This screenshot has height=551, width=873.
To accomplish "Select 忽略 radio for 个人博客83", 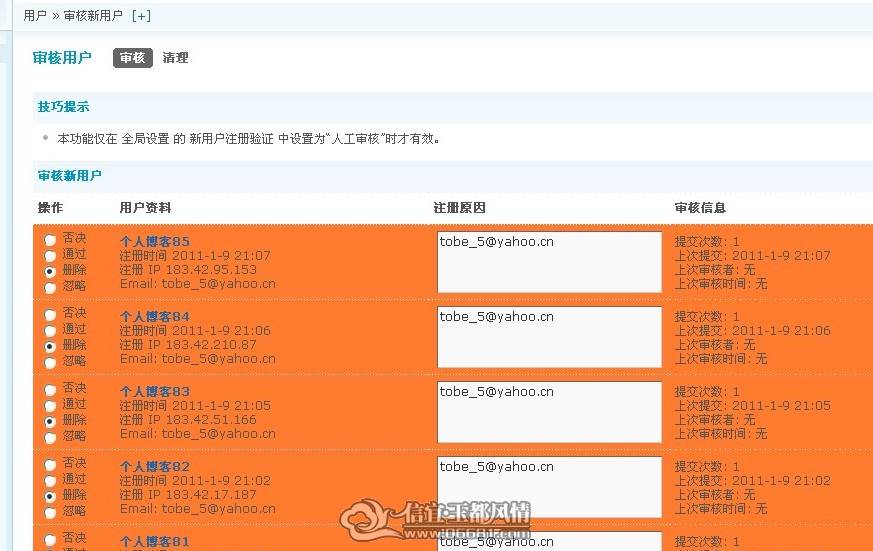I will tap(50, 437).
